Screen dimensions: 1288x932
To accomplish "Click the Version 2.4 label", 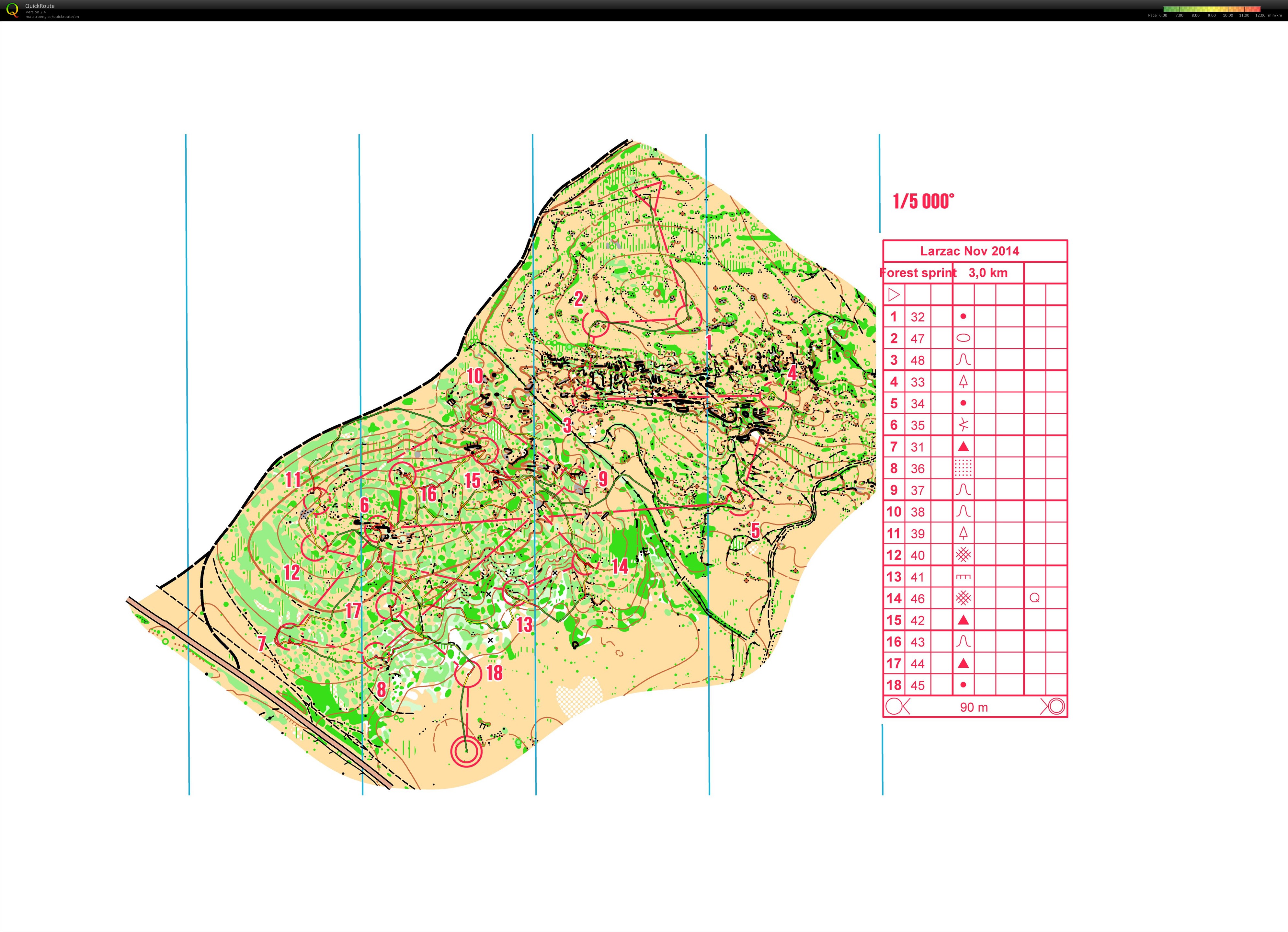I will 36,12.
